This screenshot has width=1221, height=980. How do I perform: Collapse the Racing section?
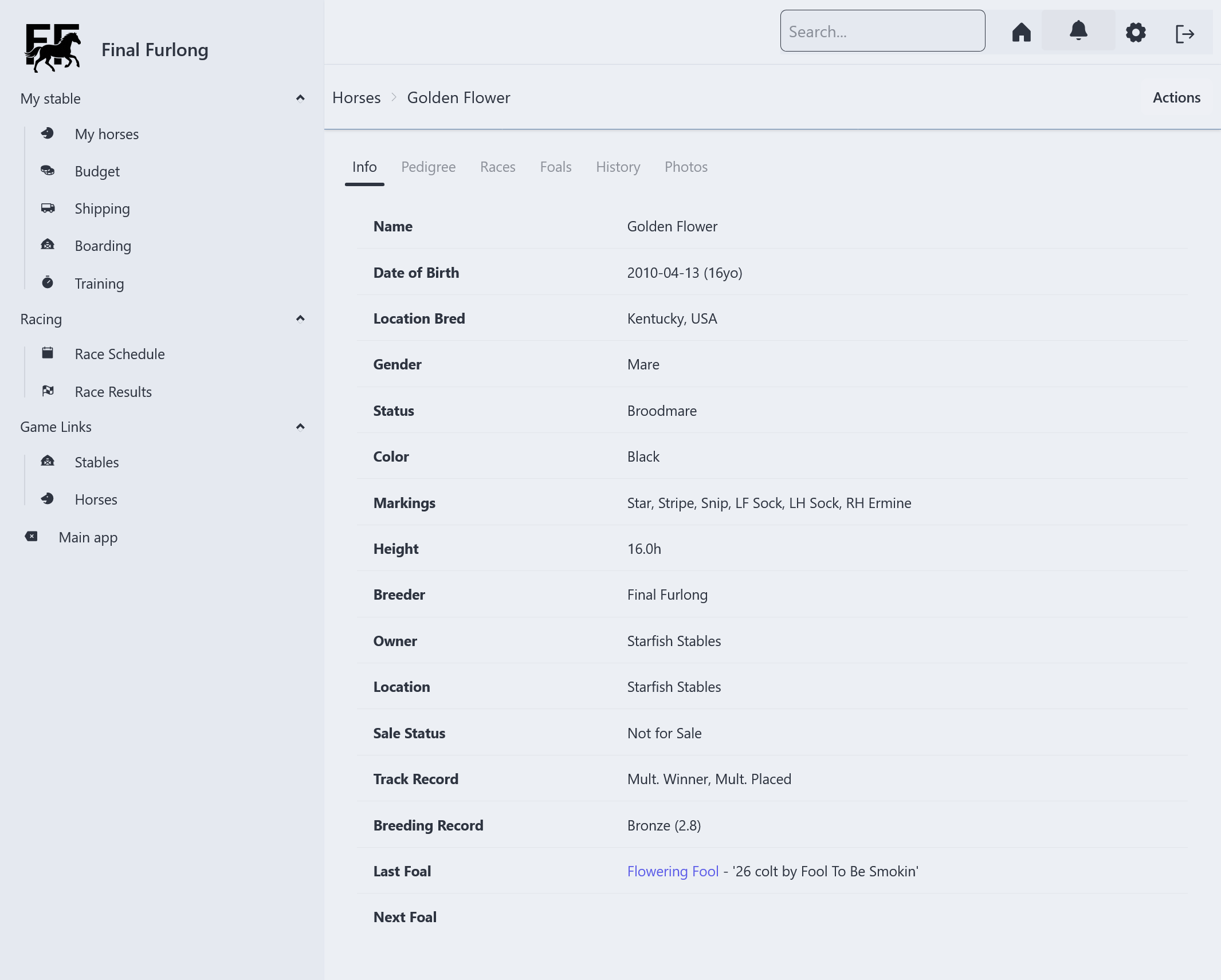tap(300, 318)
